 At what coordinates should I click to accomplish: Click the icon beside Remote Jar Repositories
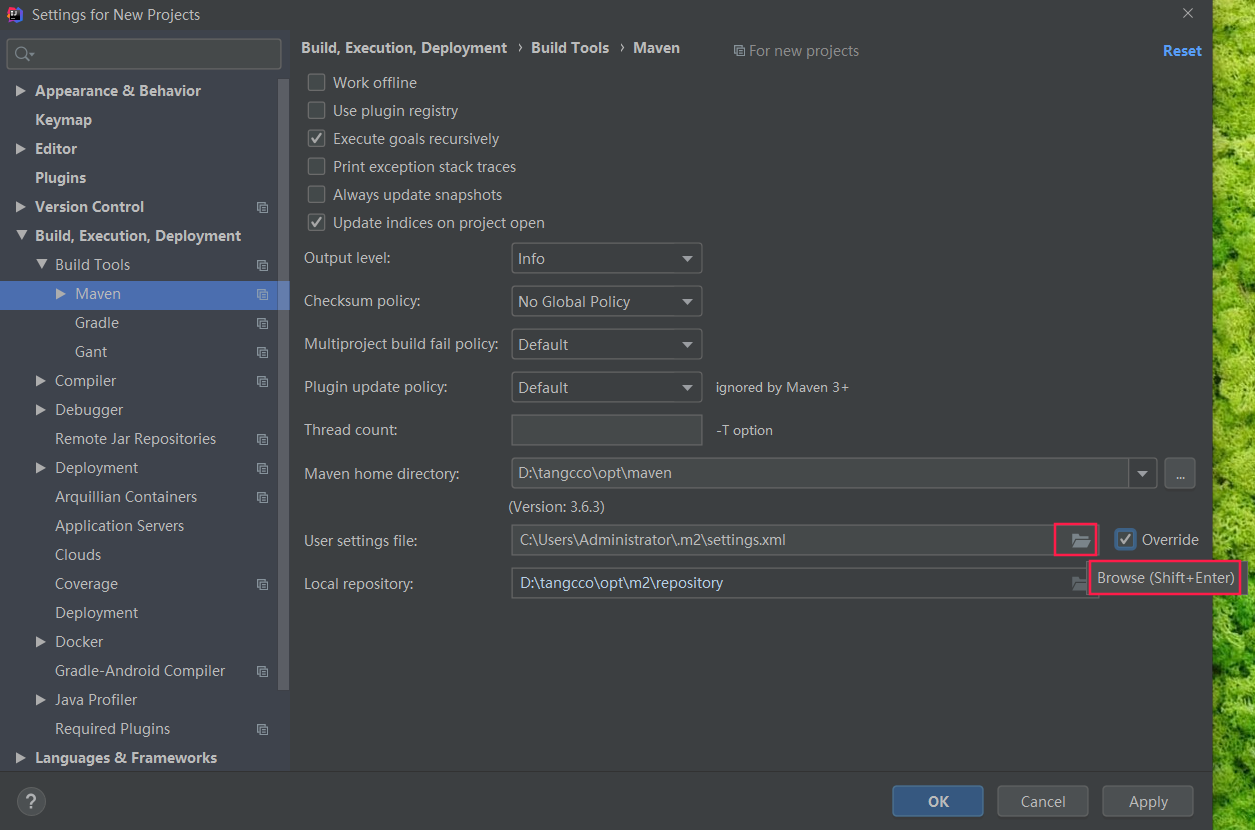pos(262,439)
